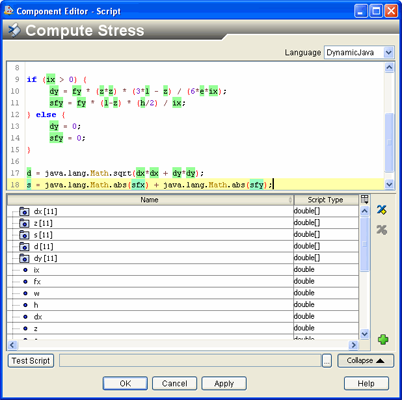
Task: Click the Apply button
Action: pos(224,383)
